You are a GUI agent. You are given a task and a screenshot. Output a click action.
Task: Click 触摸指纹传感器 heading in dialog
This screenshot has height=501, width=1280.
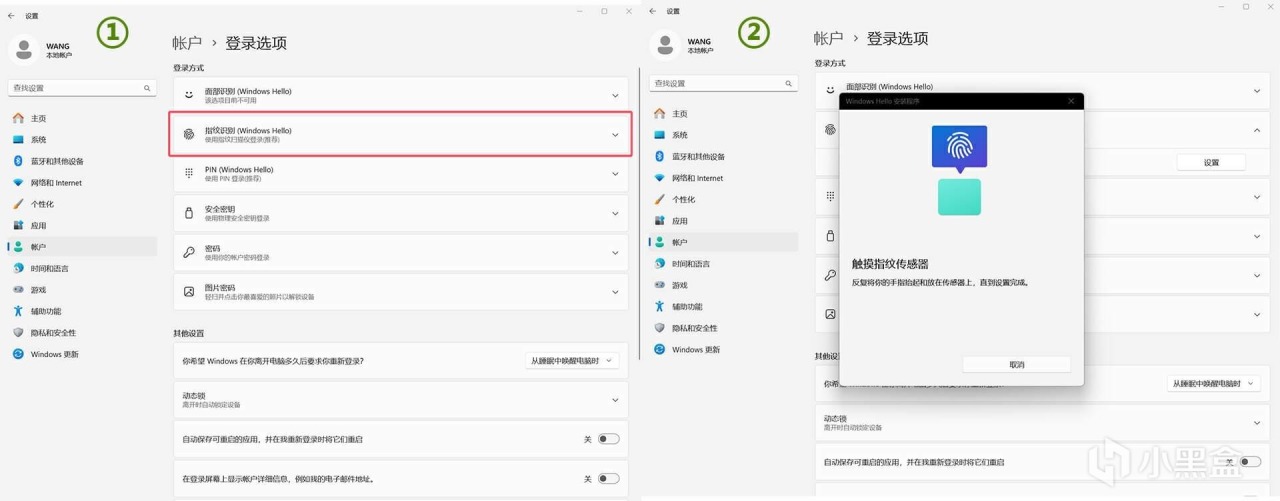click(890, 264)
